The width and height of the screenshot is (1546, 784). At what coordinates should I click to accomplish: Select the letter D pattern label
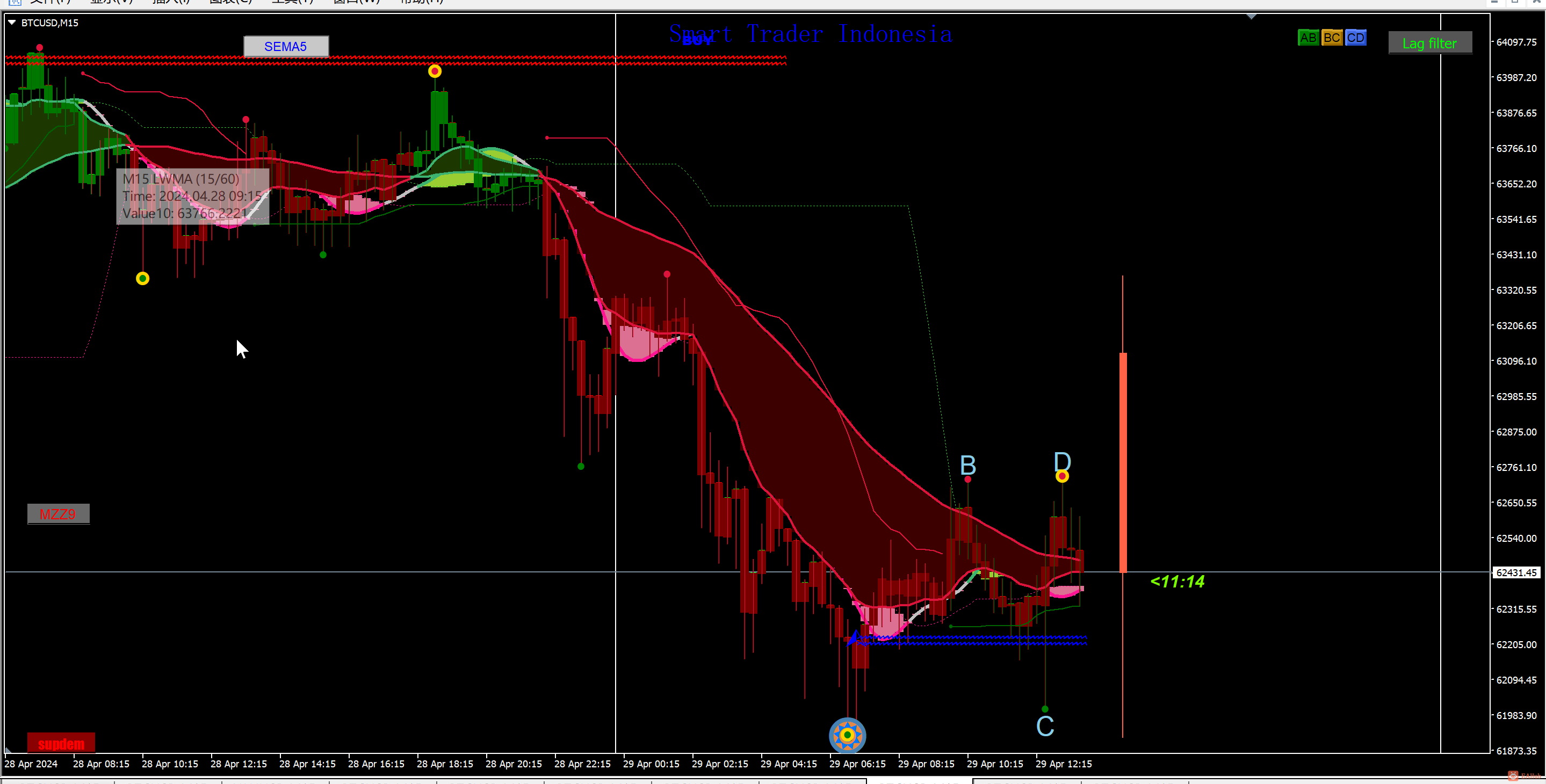(x=1061, y=461)
